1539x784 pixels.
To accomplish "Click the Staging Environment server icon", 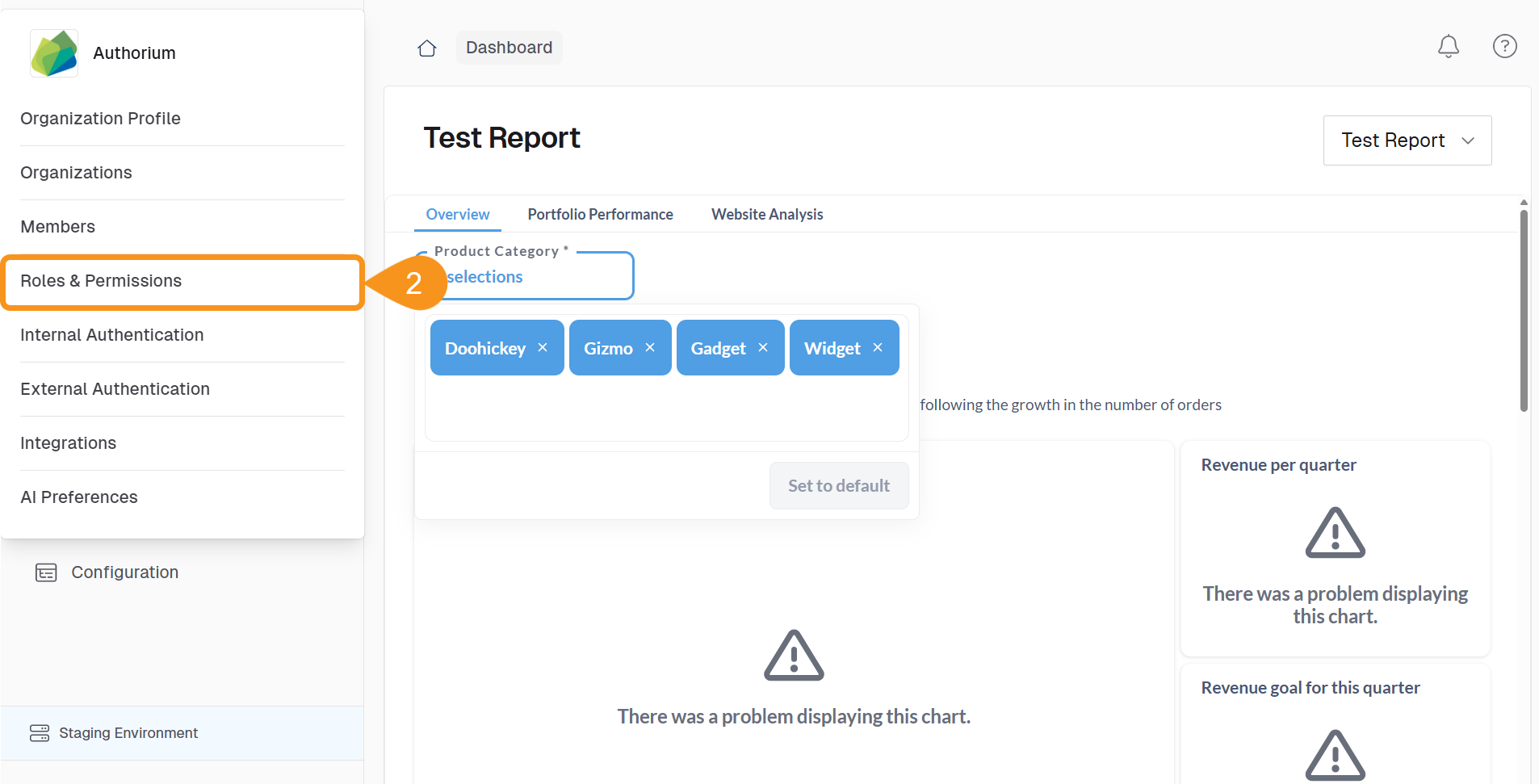I will tap(40, 732).
